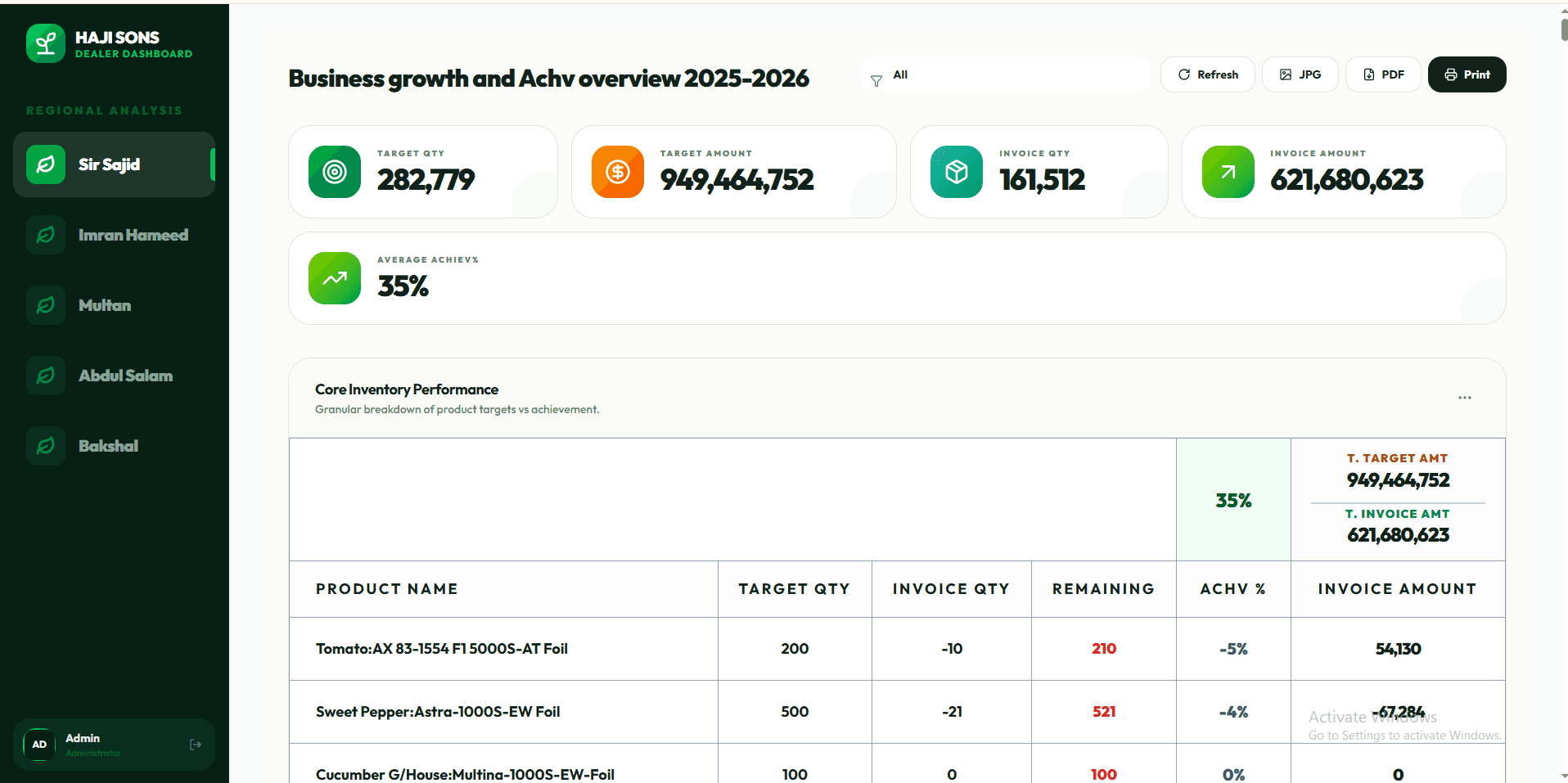Export the dashboard as PDF
This screenshot has width=1568, height=783.
pyautogui.click(x=1382, y=74)
